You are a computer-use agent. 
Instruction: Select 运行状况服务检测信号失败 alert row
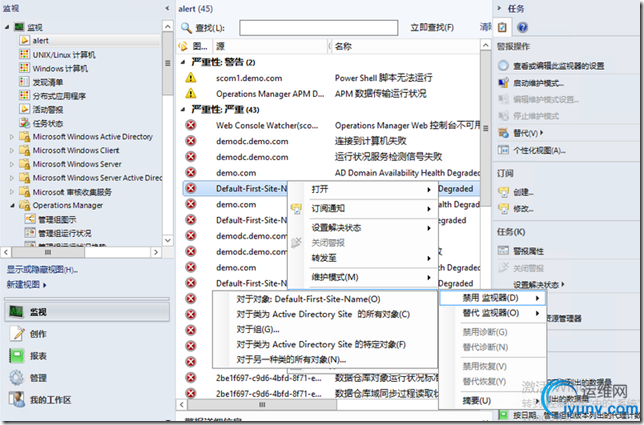click(x=331, y=157)
